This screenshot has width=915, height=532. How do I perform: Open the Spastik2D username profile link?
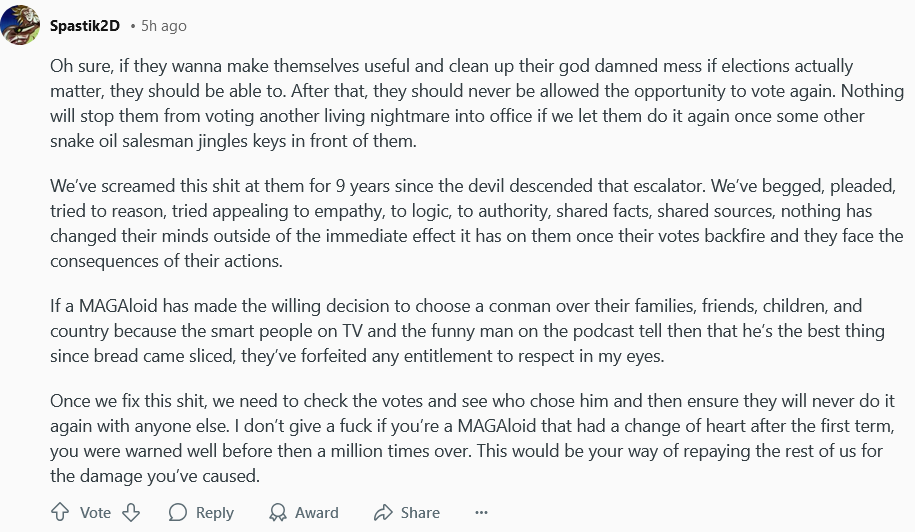point(84,25)
